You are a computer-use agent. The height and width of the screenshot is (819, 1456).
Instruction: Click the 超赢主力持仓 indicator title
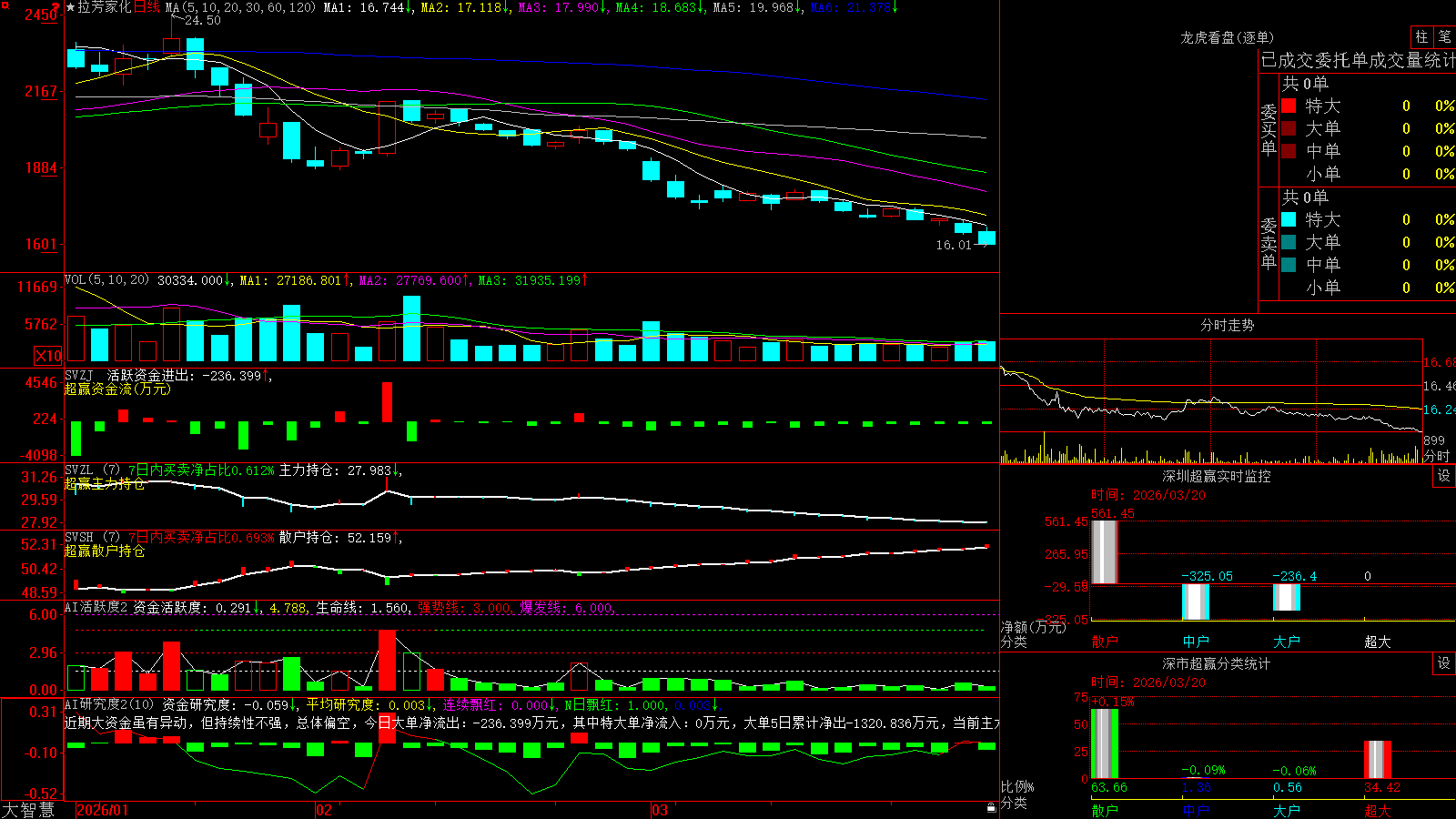click(x=105, y=483)
